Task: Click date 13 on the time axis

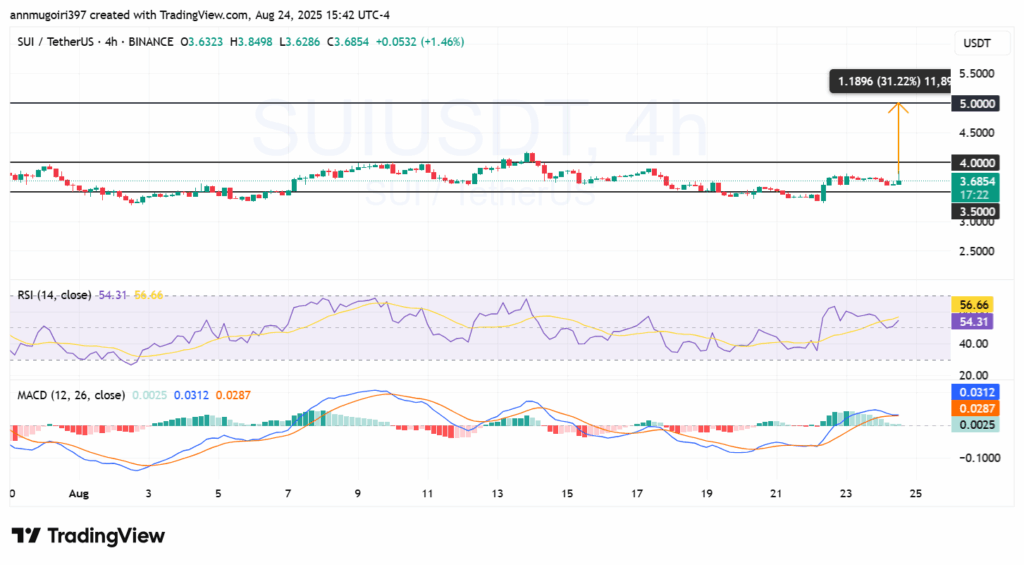Action: 498,494
